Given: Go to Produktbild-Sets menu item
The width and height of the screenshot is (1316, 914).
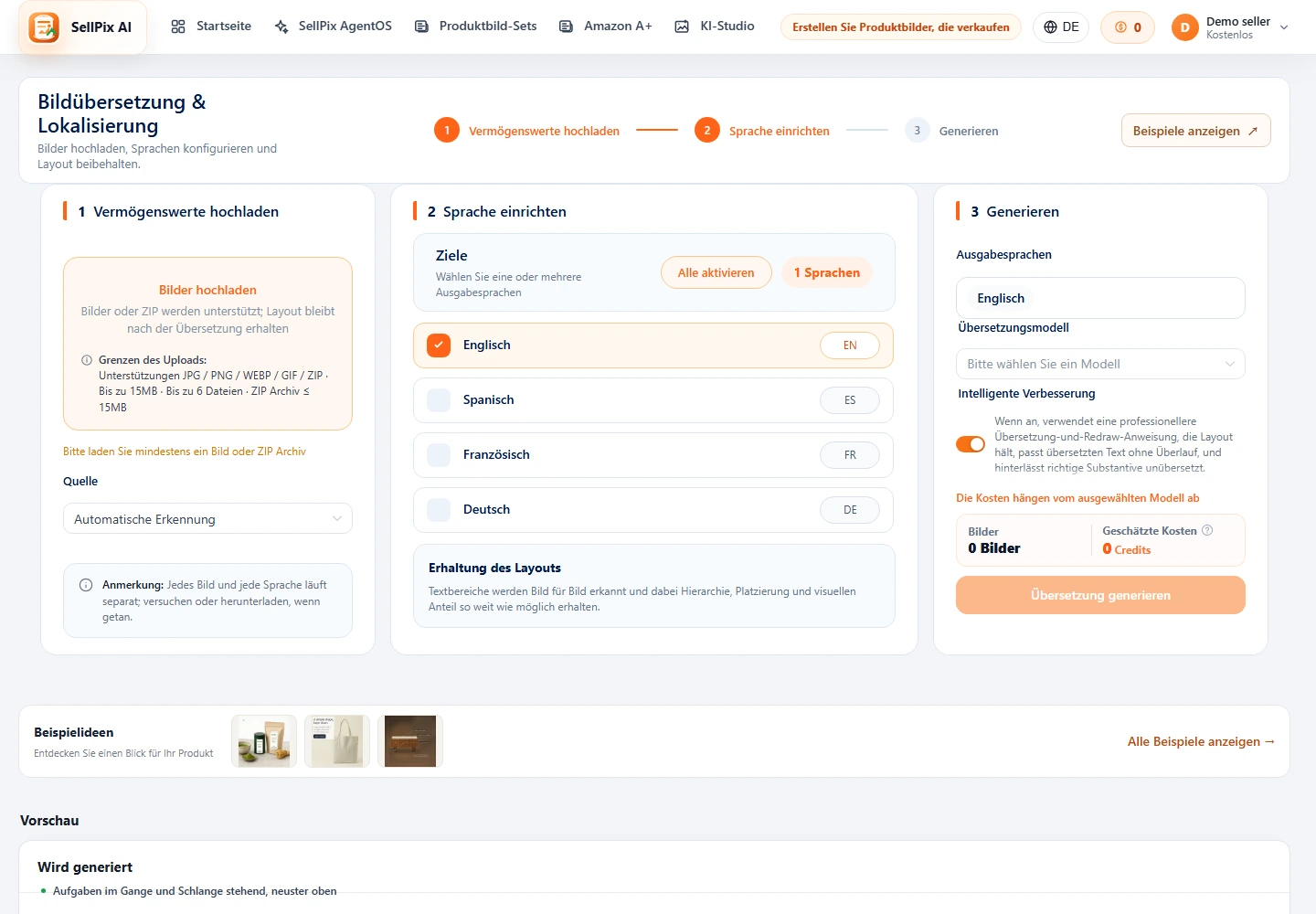Looking at the screenshot, I should click(476, 27).
